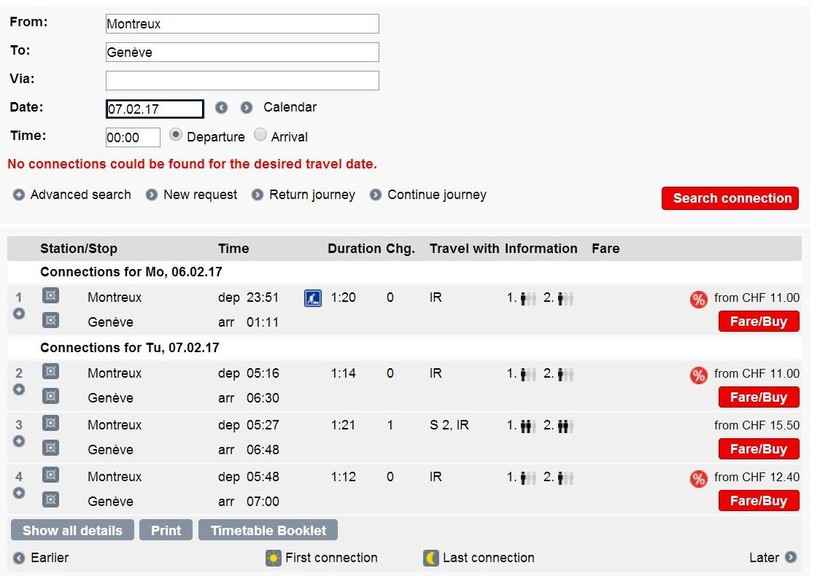Viewport: 820px width, 576px height.
Task: Expand details of connection 2
Action: click(19, 389)
